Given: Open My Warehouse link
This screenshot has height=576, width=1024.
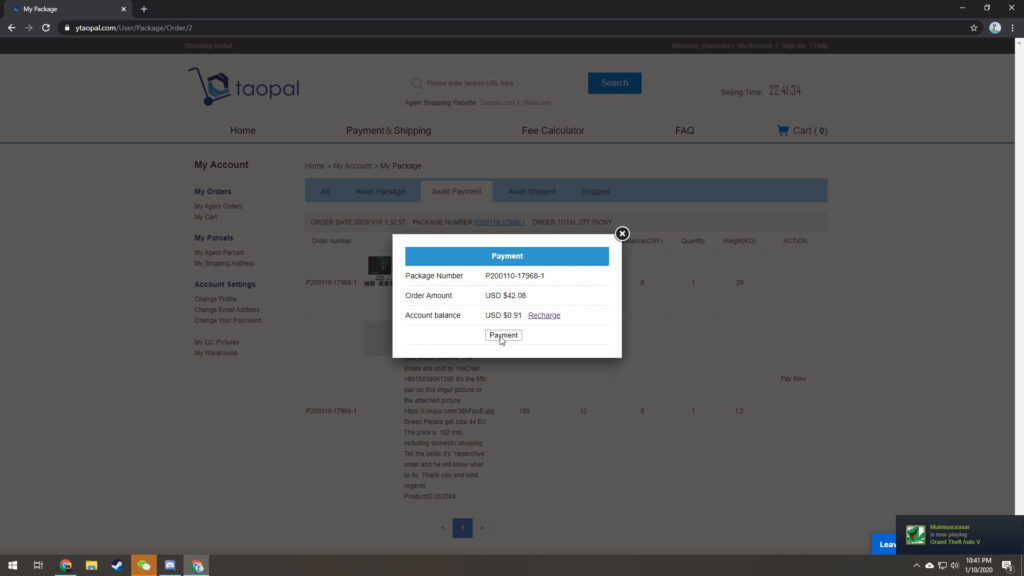Looking at the screenshot, I should click(x=216, y=353).
